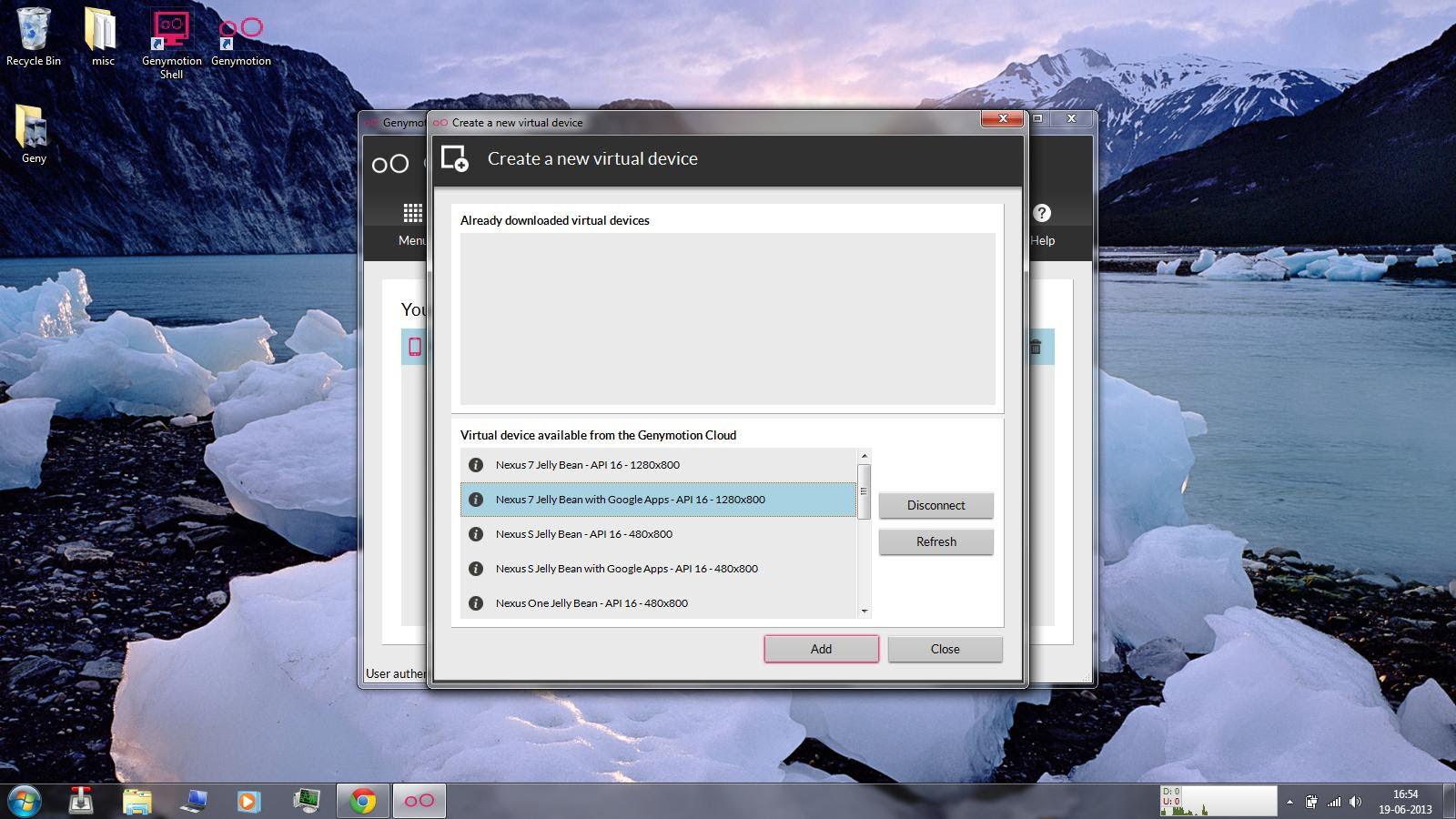1456x819 pixels.
Task: Open the system monitor taskbar icon
Action: pyautogui.click(x=307, y=801)
